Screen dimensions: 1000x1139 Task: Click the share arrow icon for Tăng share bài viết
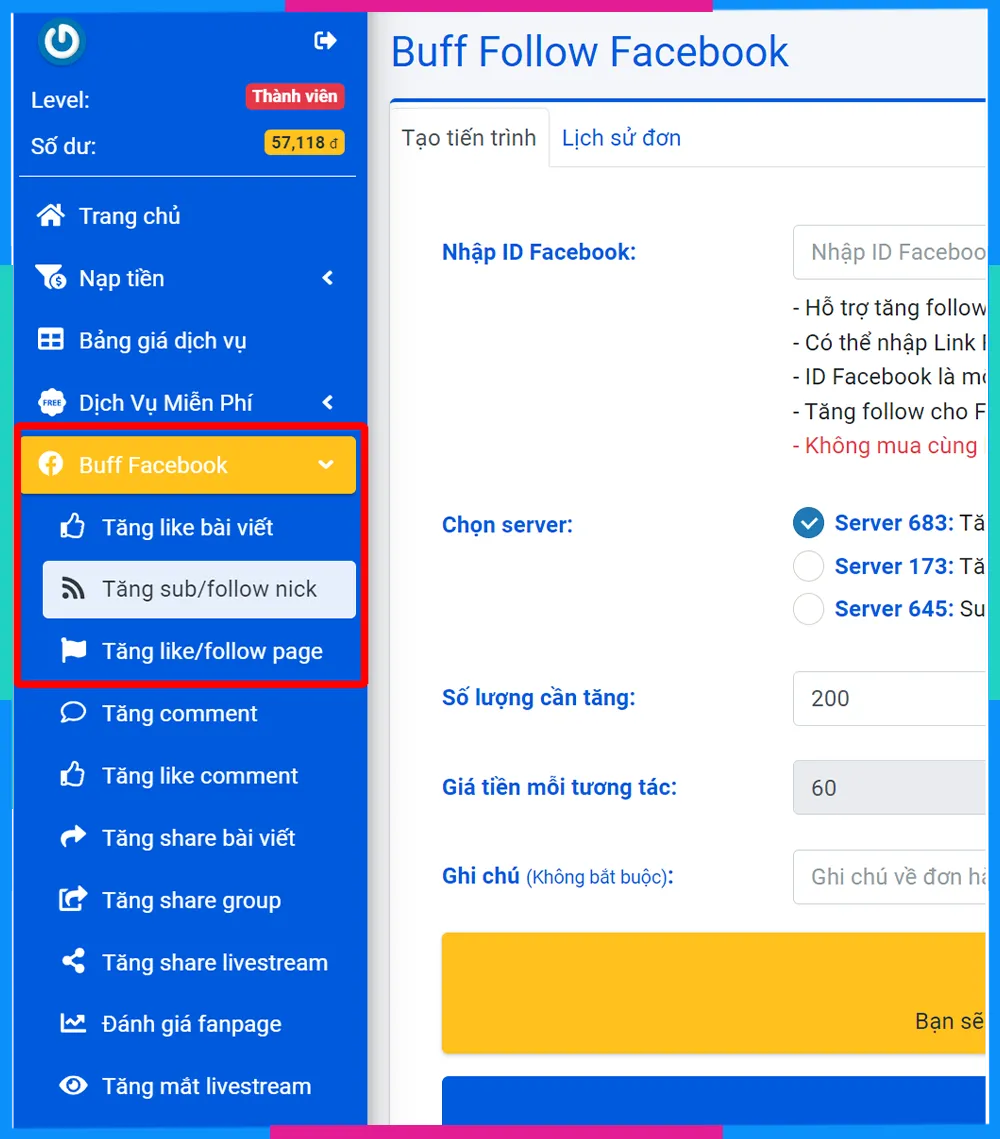pyautogui.click(x=72, y=837)
